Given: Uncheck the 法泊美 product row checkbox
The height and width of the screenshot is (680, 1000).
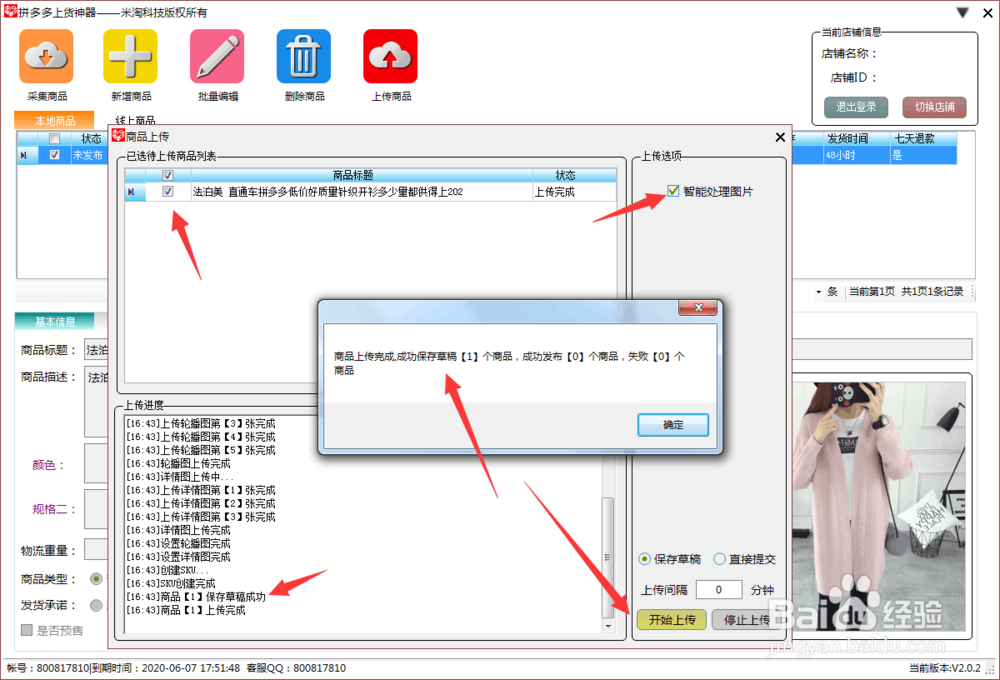Looking at the screenshot, I should [x=168, y=191].
